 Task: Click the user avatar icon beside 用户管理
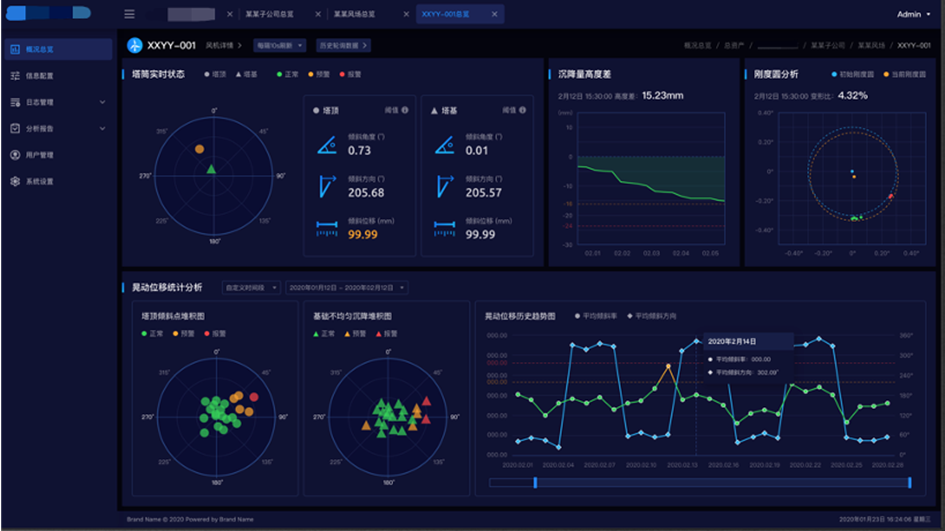[x=15, y=155]
